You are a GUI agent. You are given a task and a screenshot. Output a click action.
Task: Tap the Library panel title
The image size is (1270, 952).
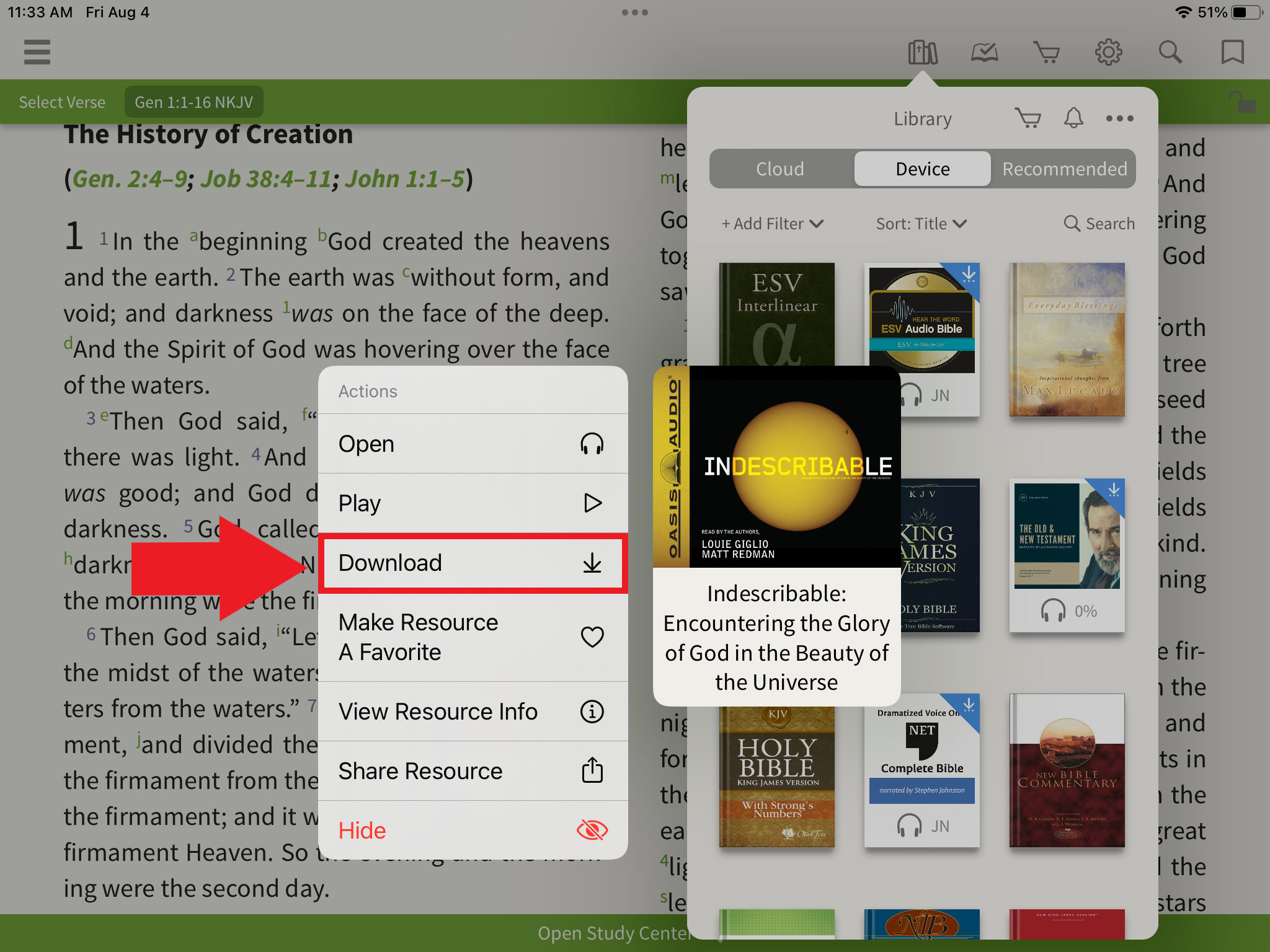tap(922, 118)
